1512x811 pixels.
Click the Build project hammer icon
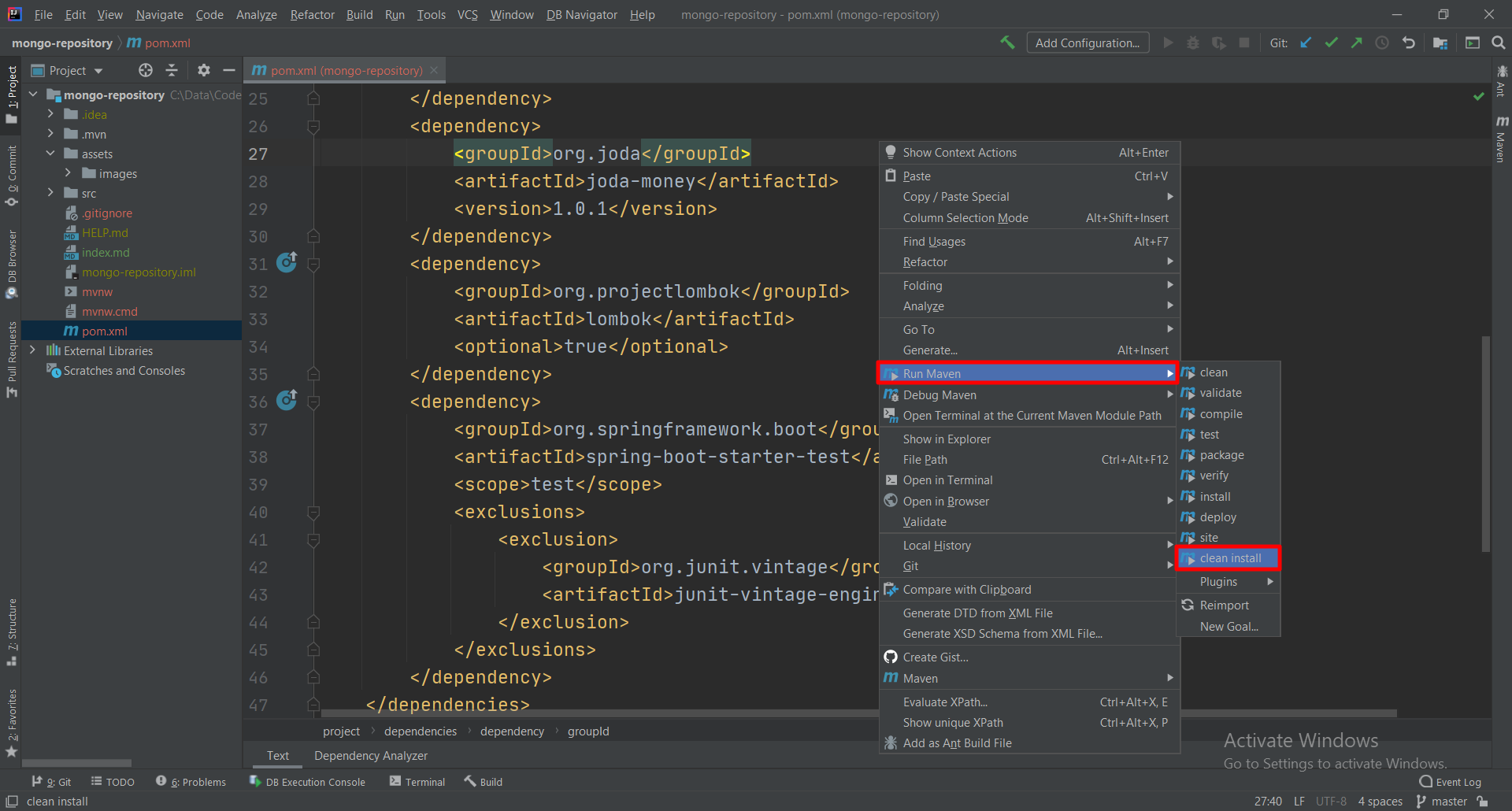coord(1007,43)
